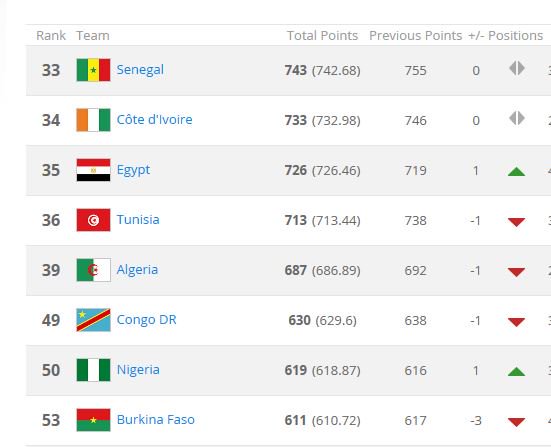Click the +/- Positions column header

(505, 35)
